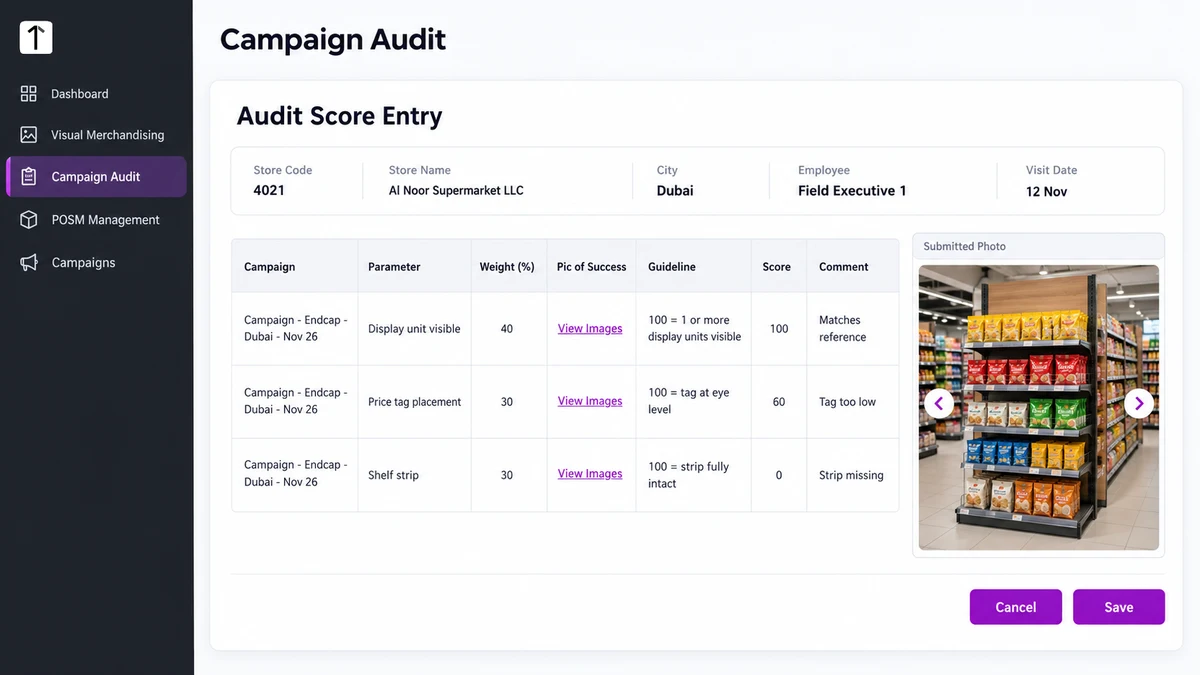Screen dimensions: 1200x675
Task: Click guideline '100 = strip fully intact'
Action: tap(688, 475)
